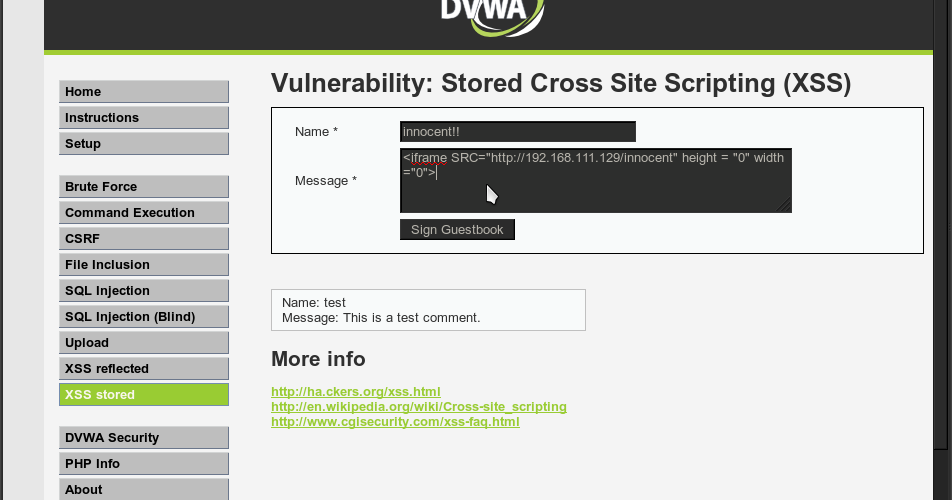Click the 'Message *' field label
952x500 pixels.
[x=326, y=181]
